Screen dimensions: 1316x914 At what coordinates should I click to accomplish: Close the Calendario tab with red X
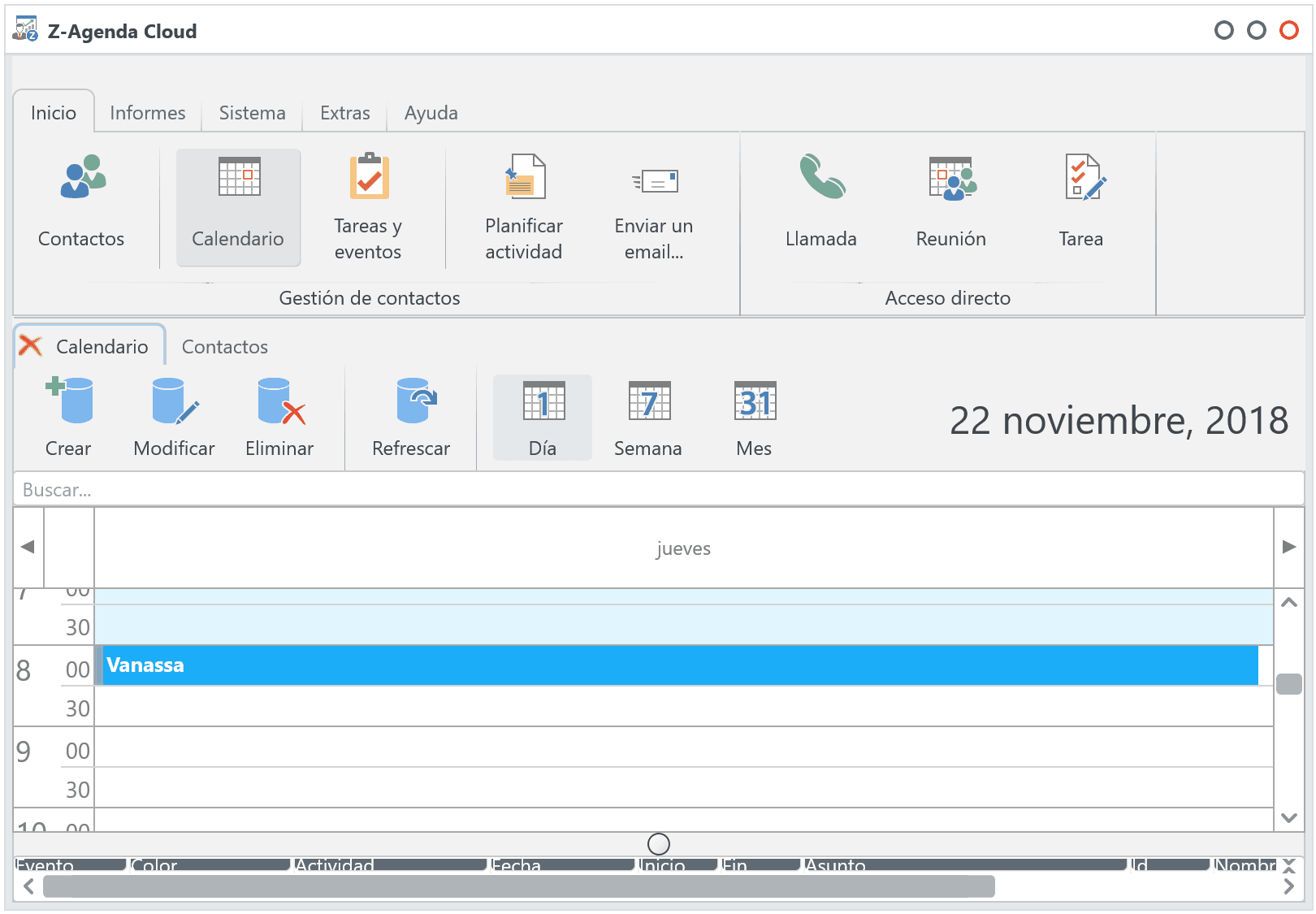30,346
